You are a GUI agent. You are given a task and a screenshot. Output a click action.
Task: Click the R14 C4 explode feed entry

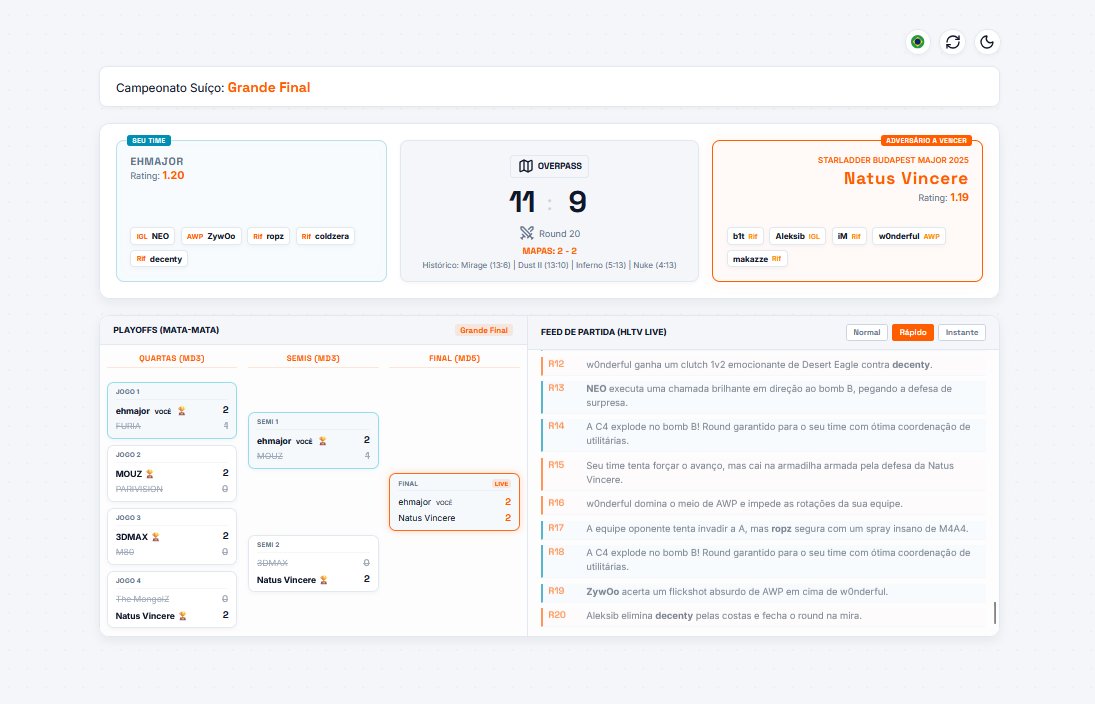point(763,434)
